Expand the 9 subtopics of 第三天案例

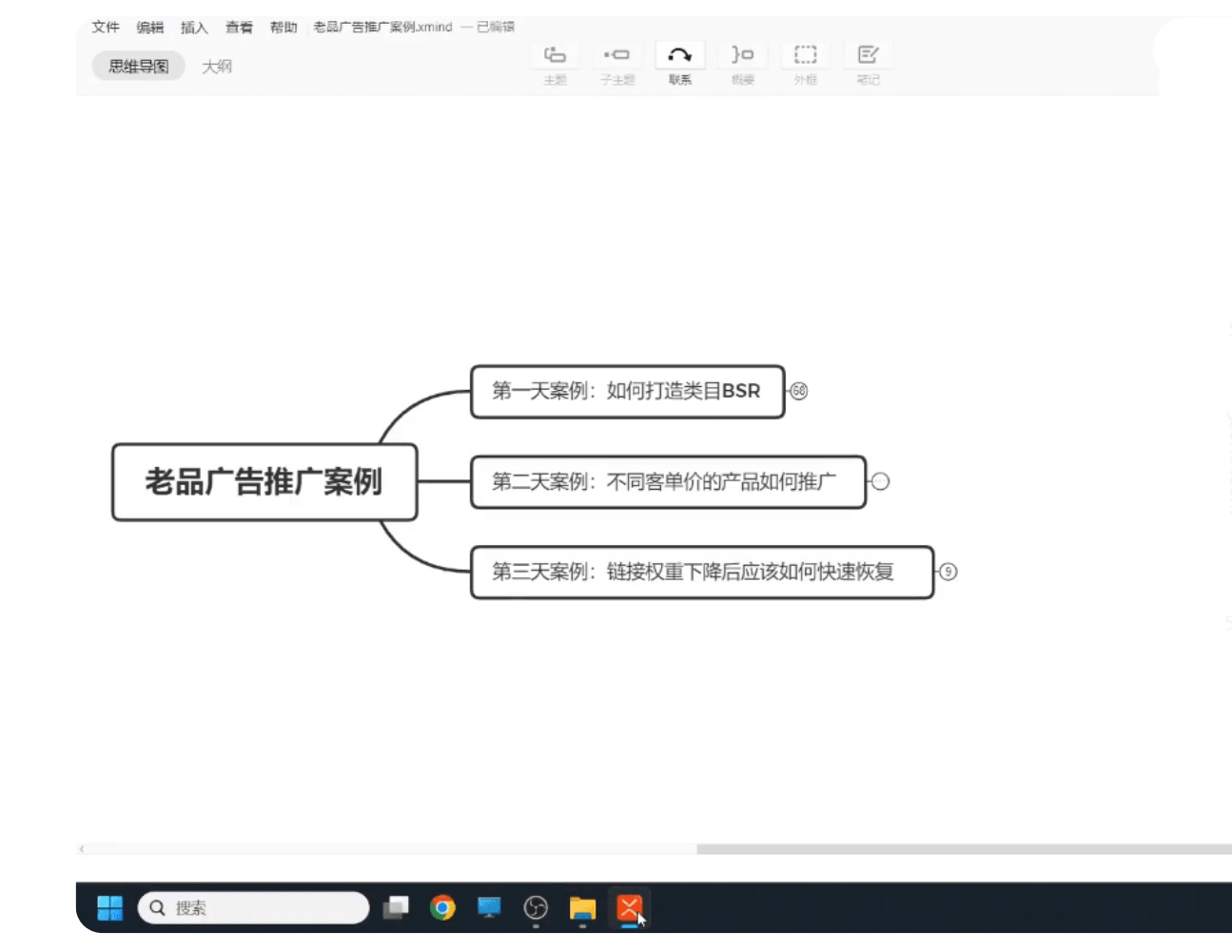(948, 572)
